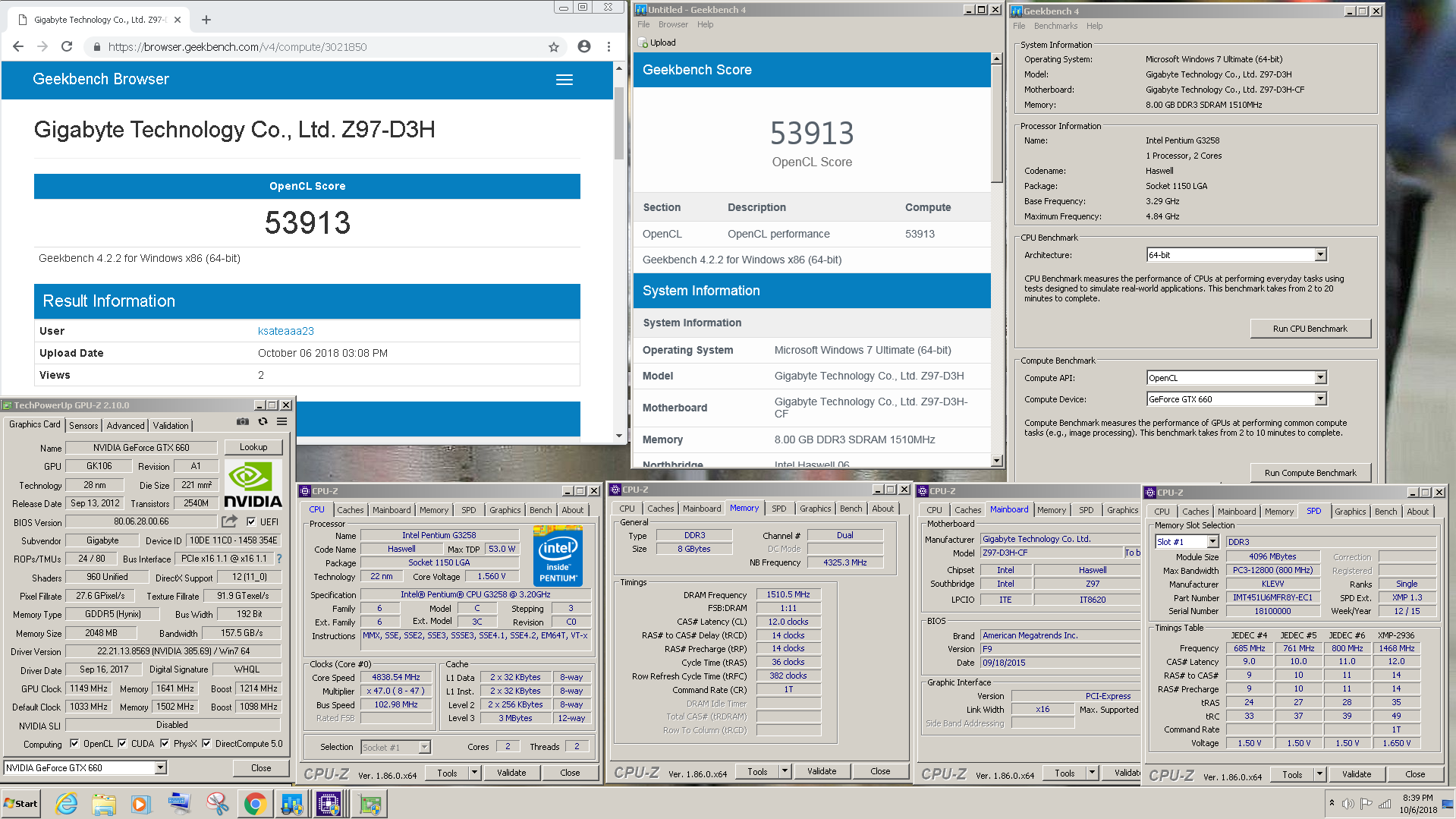Click the Windows Start button
Viewport: 1456px width, 819px height.
tap(21, 804)
